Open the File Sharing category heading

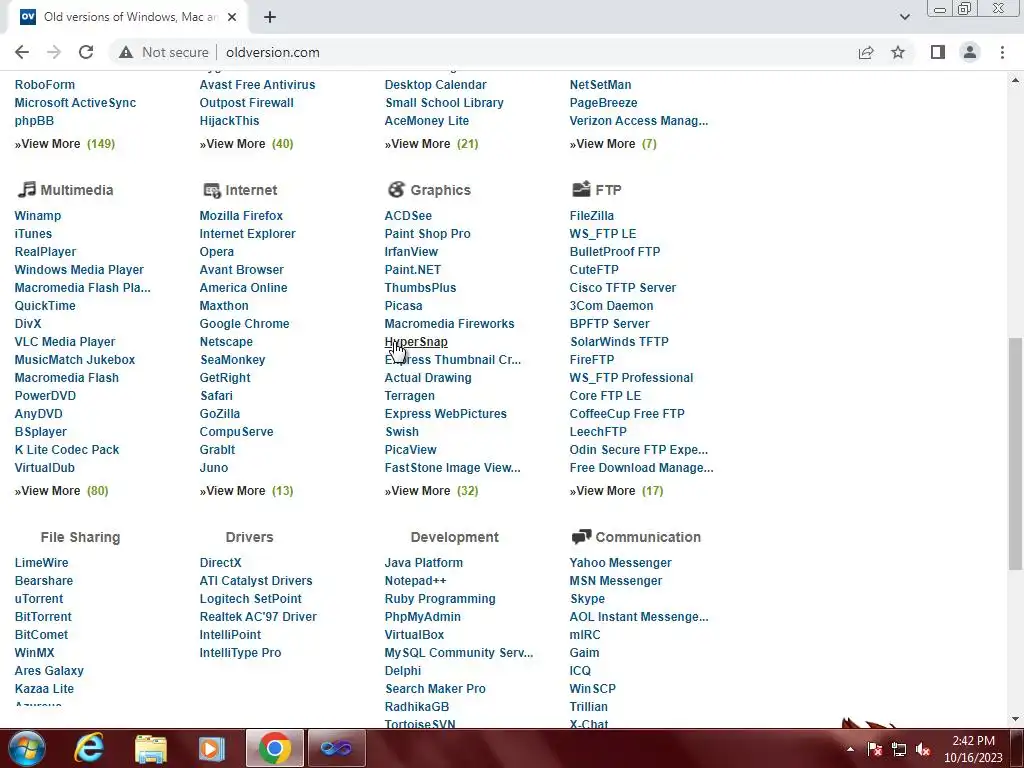[80, 537]
